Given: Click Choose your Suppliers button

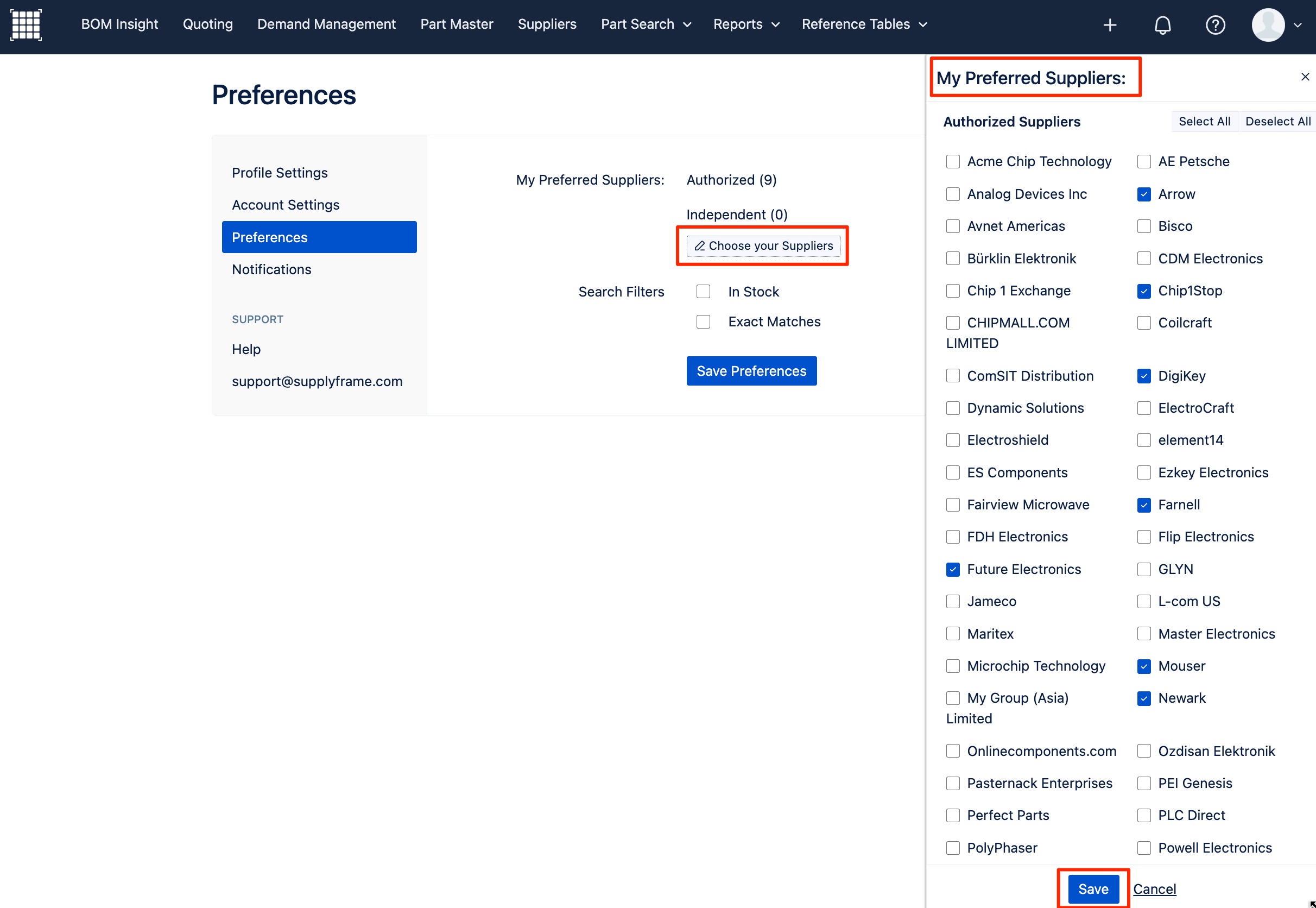Looking at the screenshot, I should coord(763,246).
